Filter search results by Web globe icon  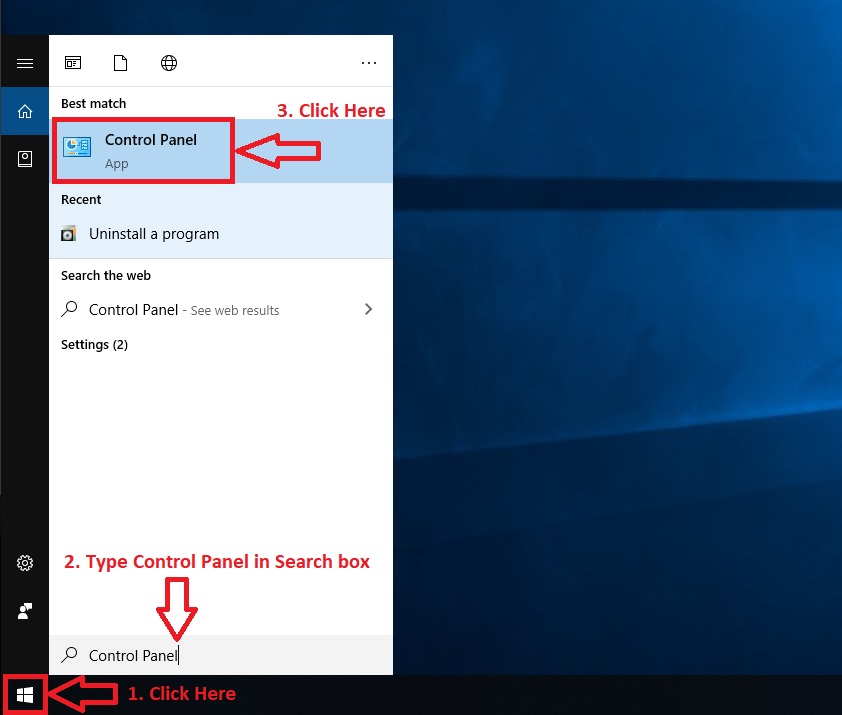point(169,63)
